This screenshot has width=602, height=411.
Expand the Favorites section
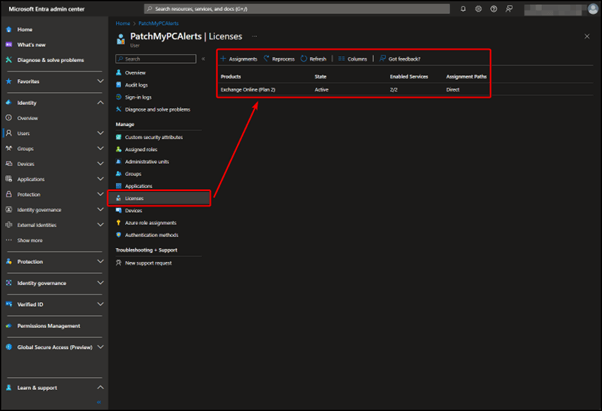(x=100, y=81)
